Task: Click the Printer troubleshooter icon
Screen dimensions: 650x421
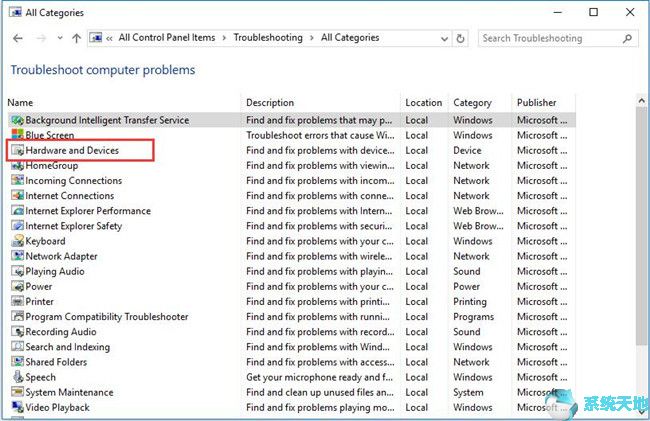Action: pyautogui.click(x=17, y=302)
